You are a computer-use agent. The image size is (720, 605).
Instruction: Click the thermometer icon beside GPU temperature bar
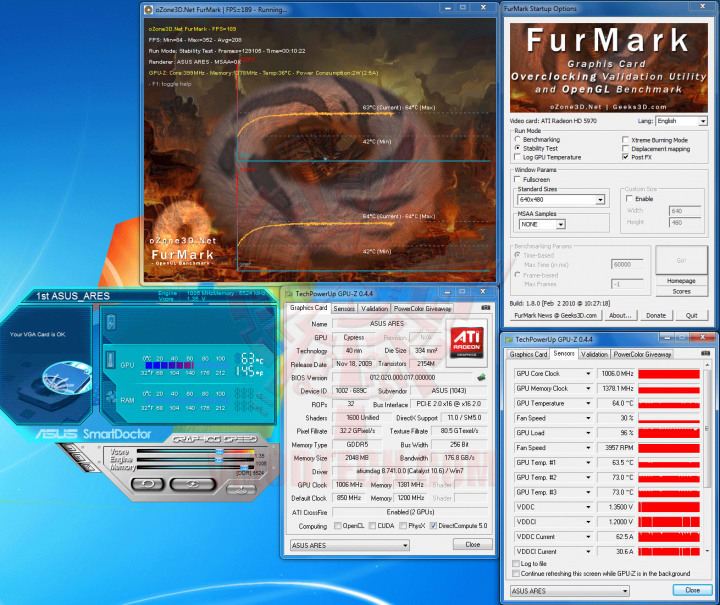point(110,360)
